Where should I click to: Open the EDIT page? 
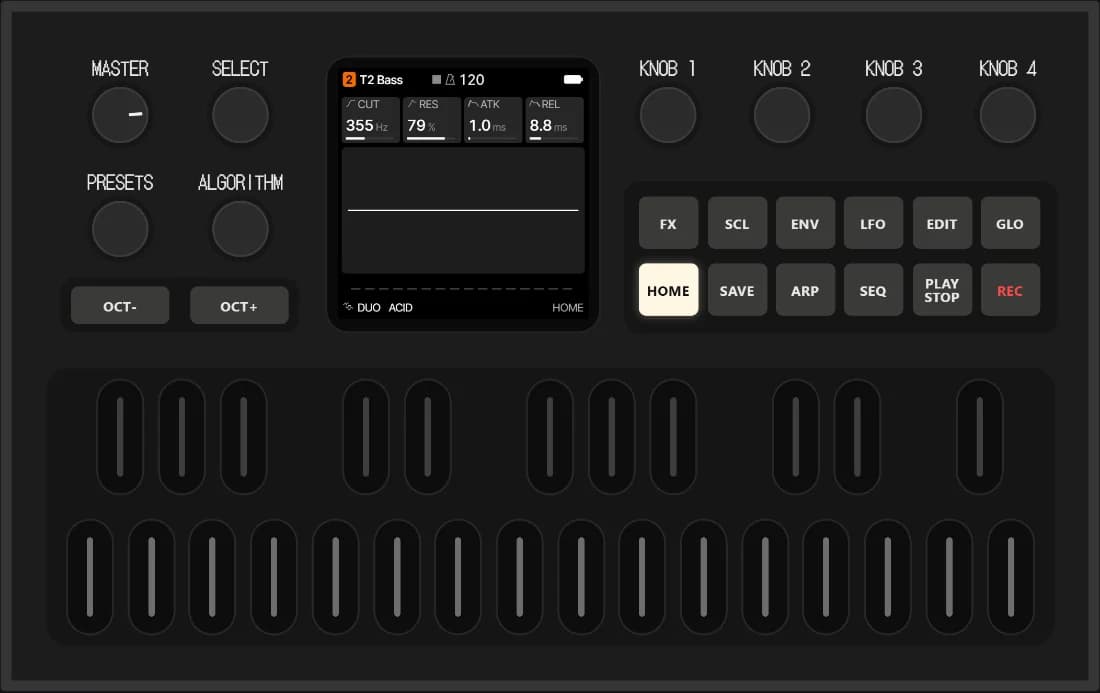[x=941, y=223]
